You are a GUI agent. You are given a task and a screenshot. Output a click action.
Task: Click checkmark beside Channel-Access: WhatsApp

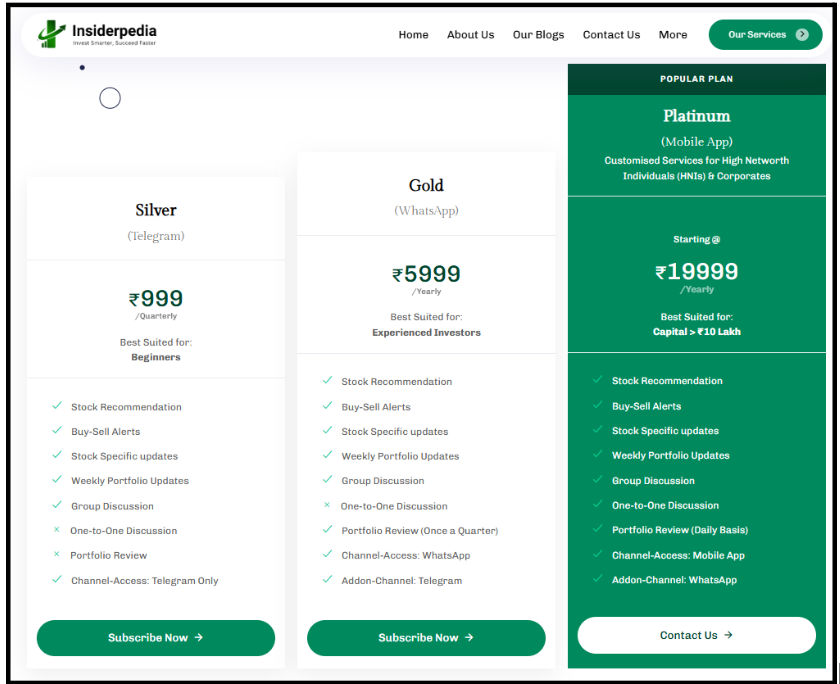[327, 554]
